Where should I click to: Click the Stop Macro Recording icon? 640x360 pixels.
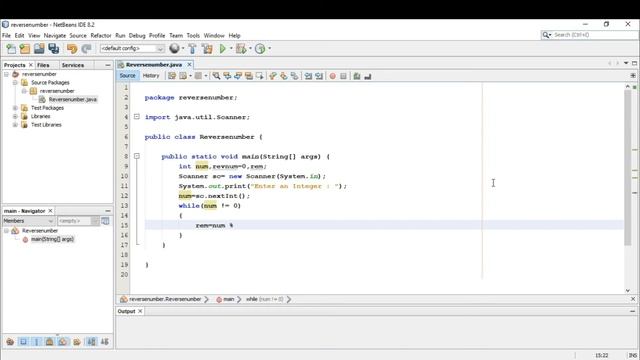pos(343,76)
